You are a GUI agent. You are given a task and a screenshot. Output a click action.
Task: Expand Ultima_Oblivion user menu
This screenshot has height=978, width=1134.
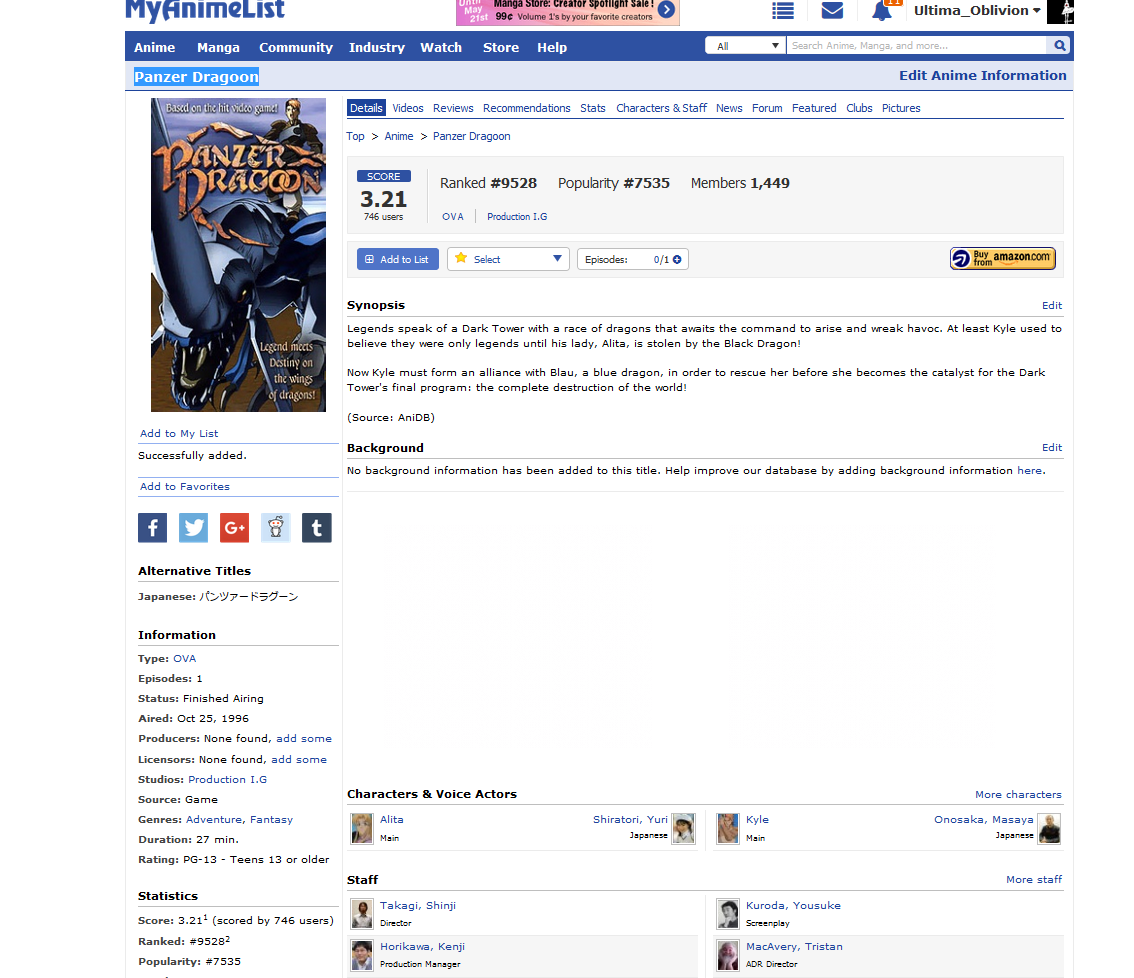click(x=976, y=11)
